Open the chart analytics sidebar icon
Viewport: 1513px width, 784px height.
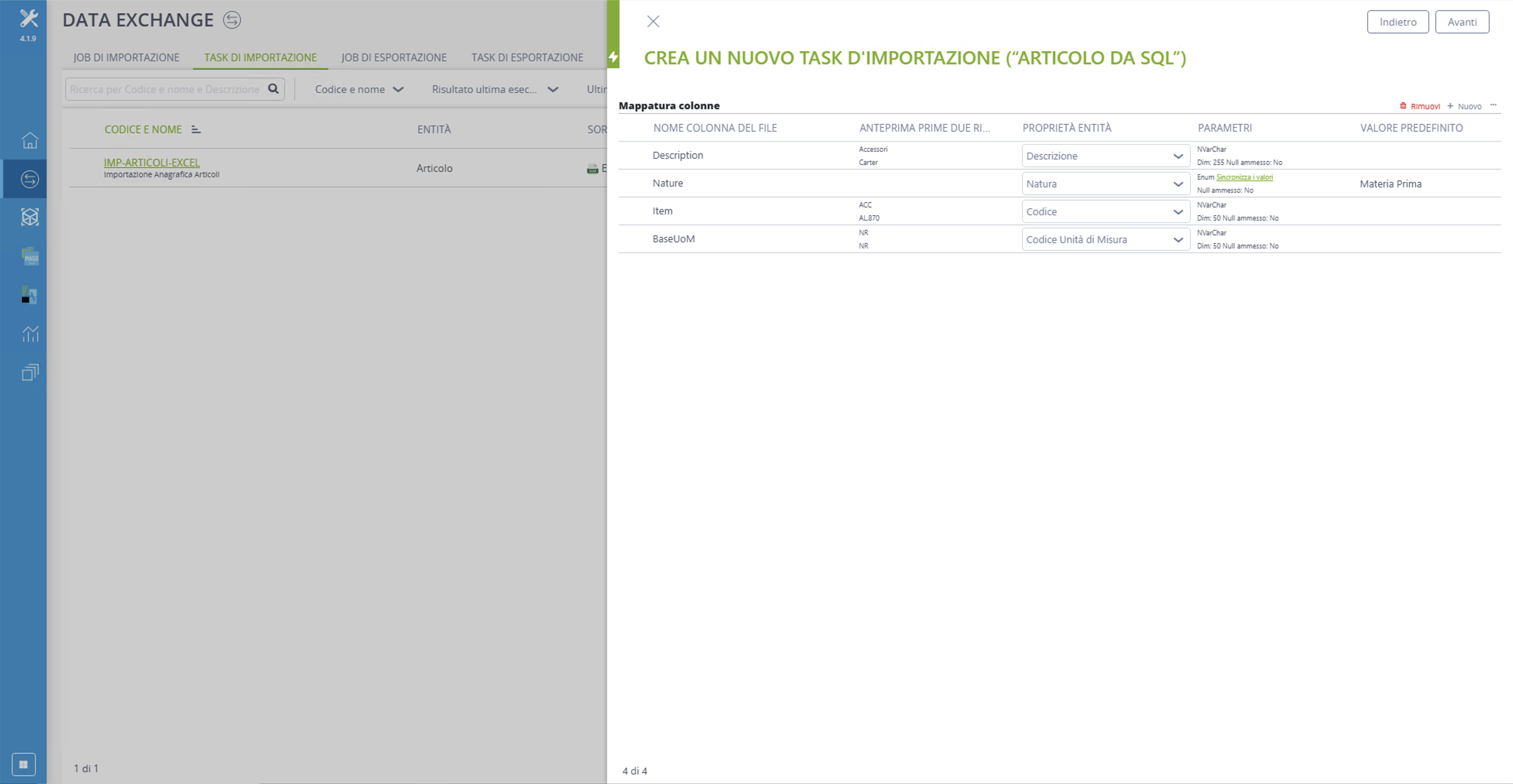(x=30, y=334)
